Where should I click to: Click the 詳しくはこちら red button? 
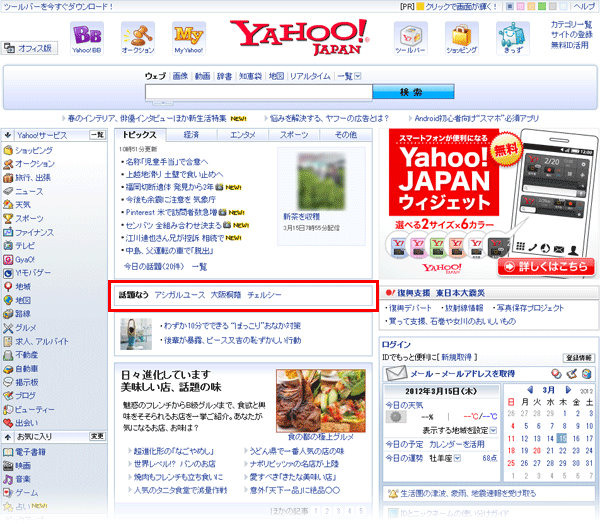click(546, 267)
